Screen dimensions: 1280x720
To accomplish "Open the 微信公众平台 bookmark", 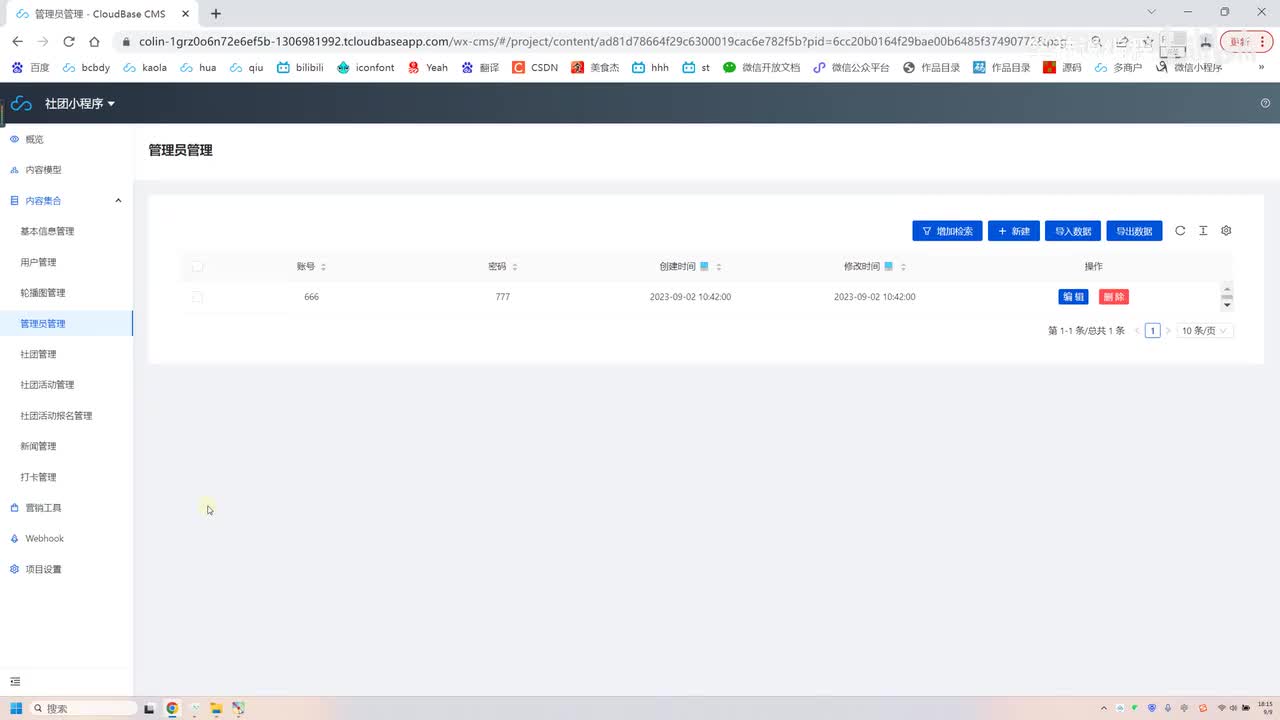I will pos(851,67).
